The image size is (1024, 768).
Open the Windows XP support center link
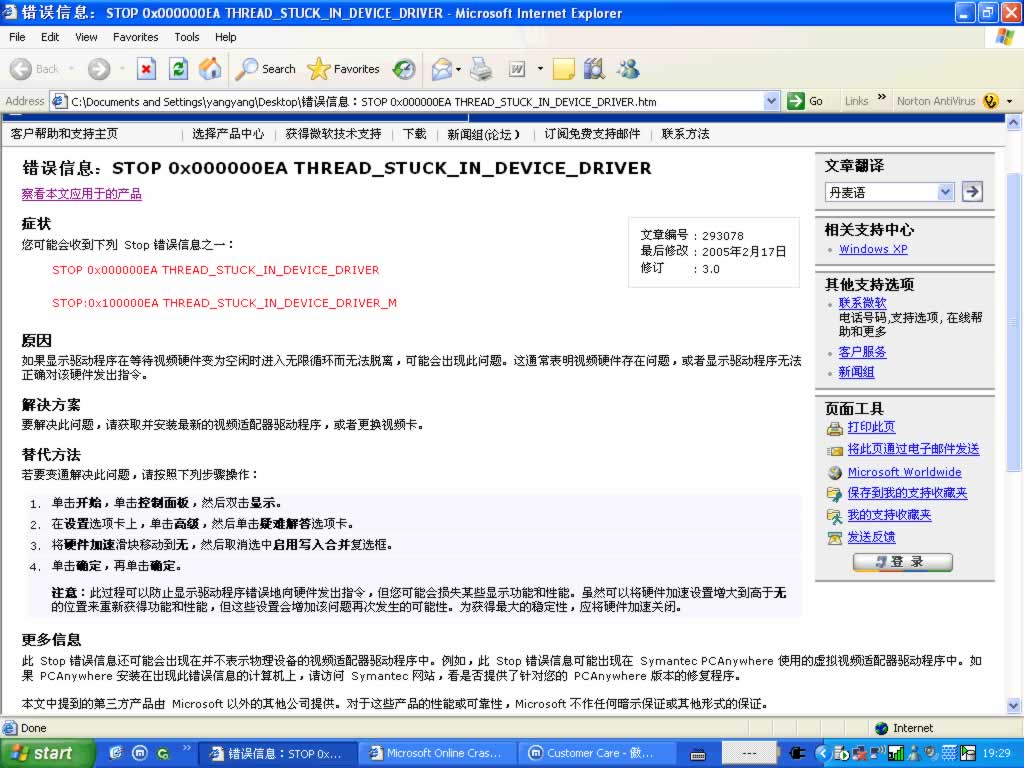873,249
